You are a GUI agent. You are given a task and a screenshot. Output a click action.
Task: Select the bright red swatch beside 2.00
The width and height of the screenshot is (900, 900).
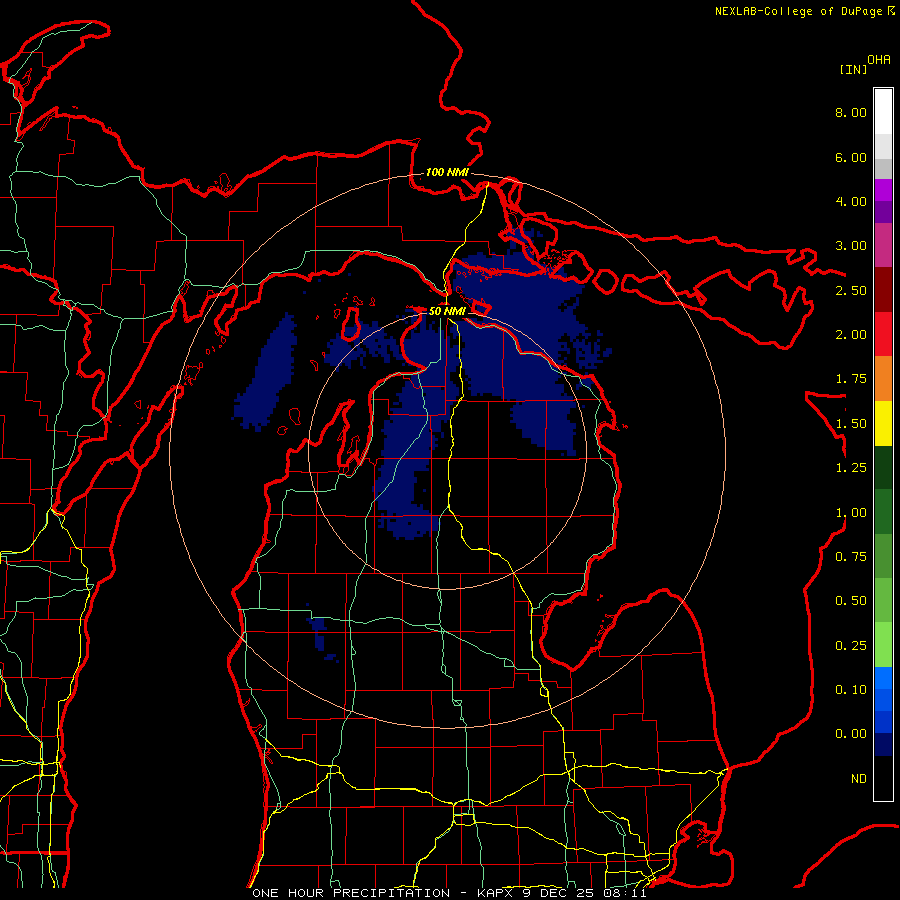tap(883, 334)
